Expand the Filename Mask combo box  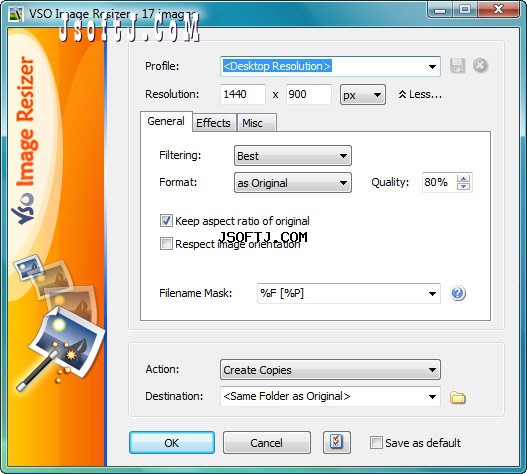[x=432, y=293]
